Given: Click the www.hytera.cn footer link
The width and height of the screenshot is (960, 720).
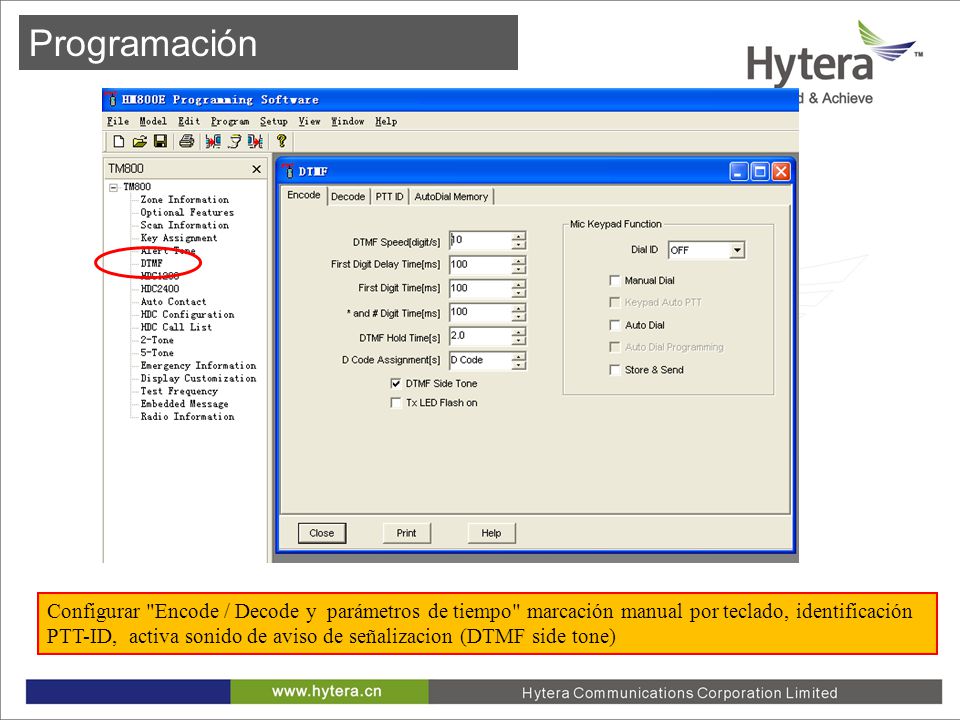Looking at the screenshot, I should pyautogui.click(x=327, y=692).
